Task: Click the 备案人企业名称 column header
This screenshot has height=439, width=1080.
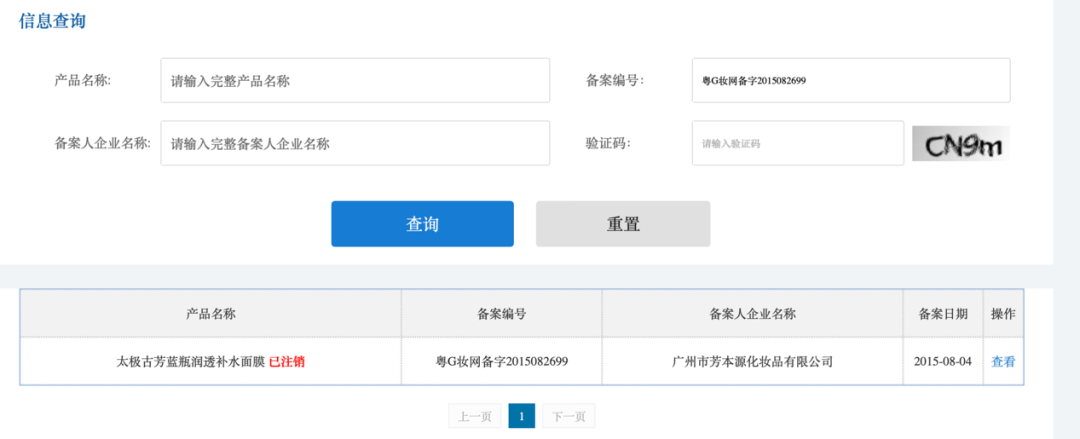Action: pyautogui.click(x=753, y=314)
